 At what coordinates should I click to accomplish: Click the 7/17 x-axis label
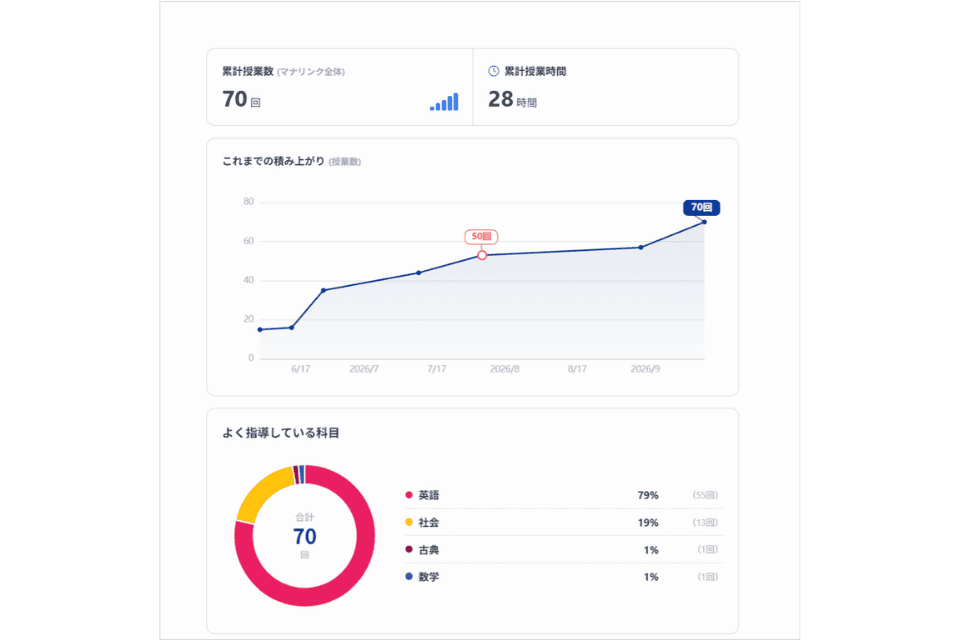[x=437, y=369]
